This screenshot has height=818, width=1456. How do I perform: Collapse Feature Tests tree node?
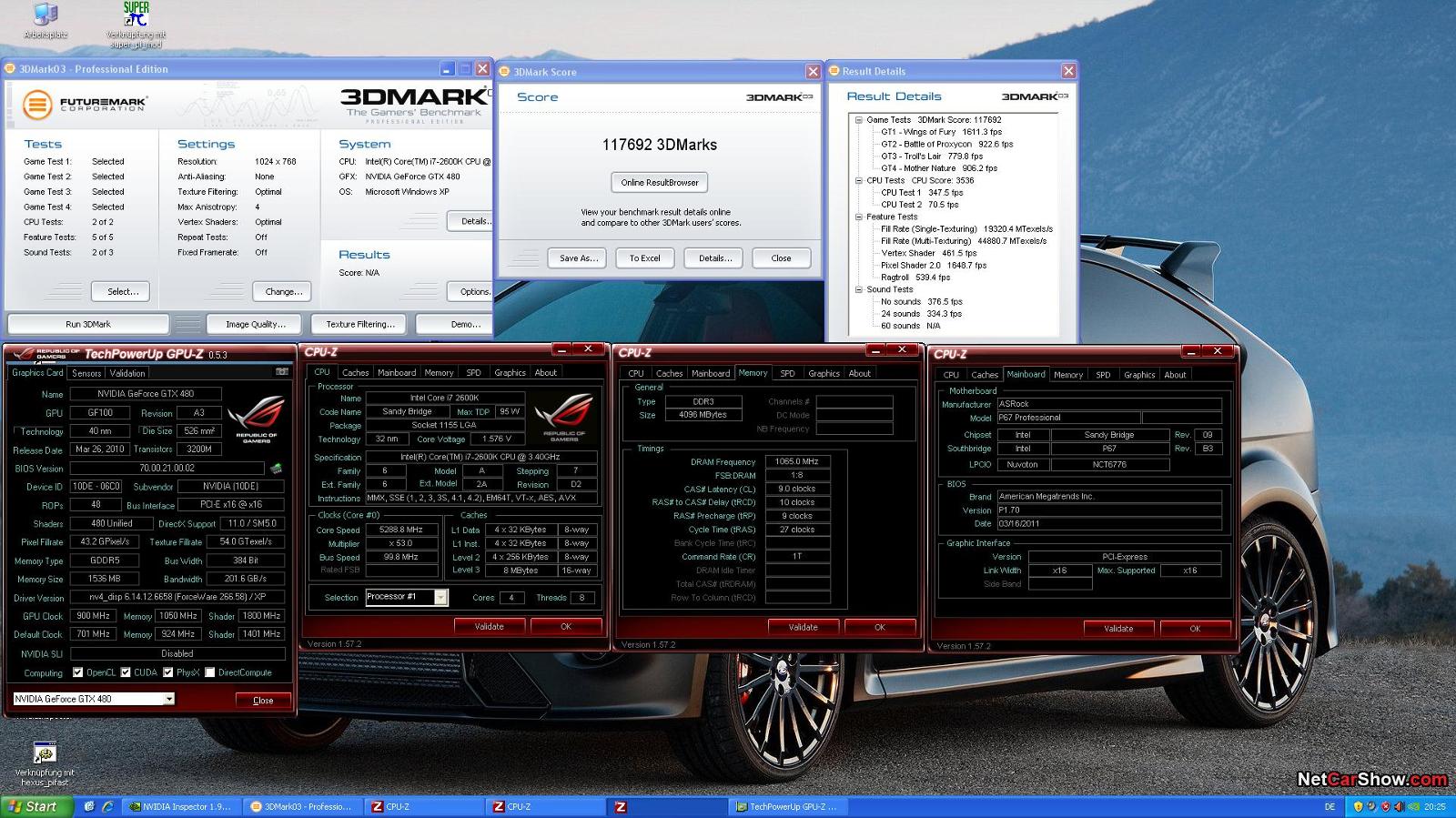click(858, 217)
